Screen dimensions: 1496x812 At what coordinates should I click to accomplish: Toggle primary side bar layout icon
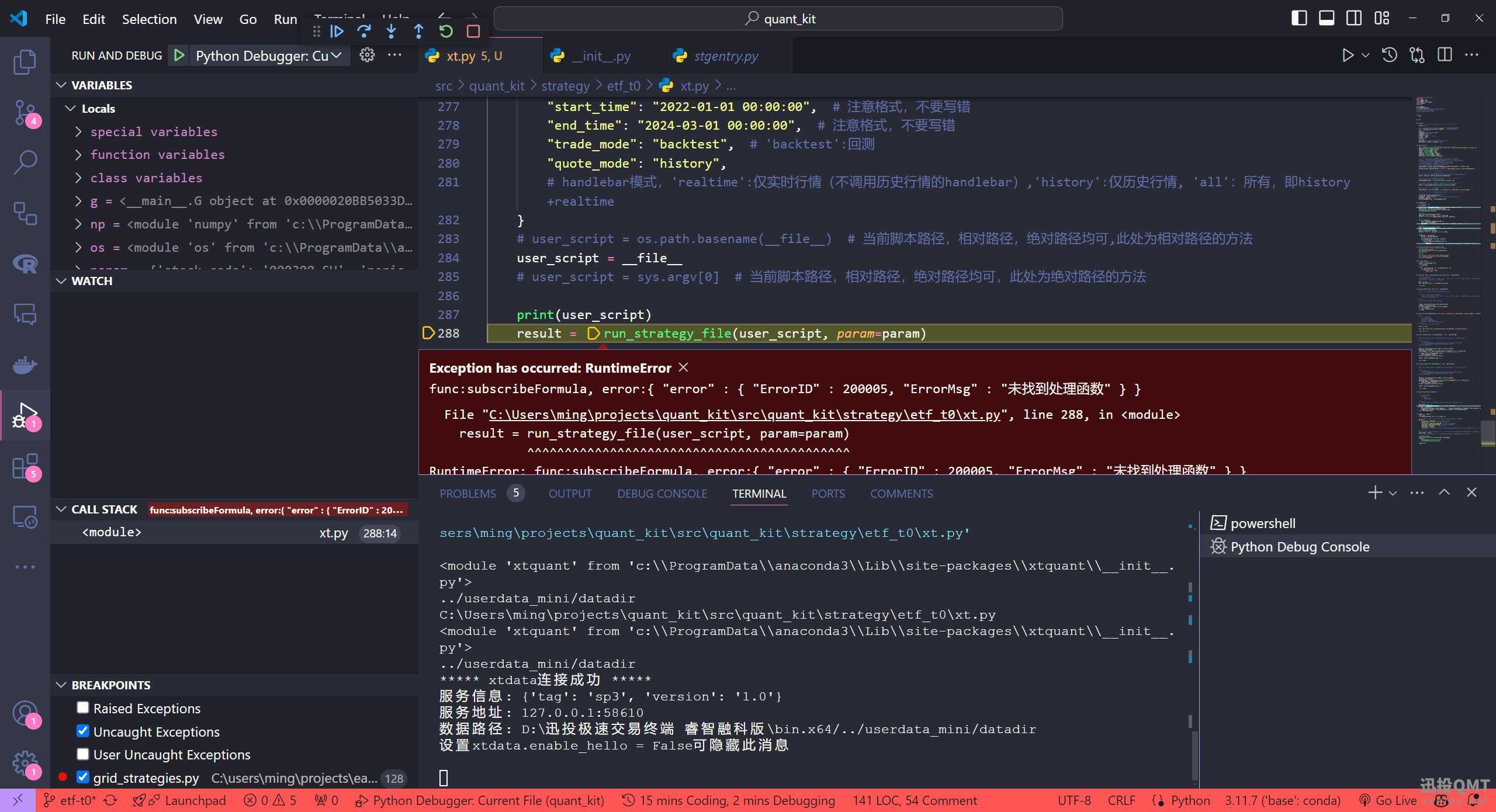point(1298,18)
